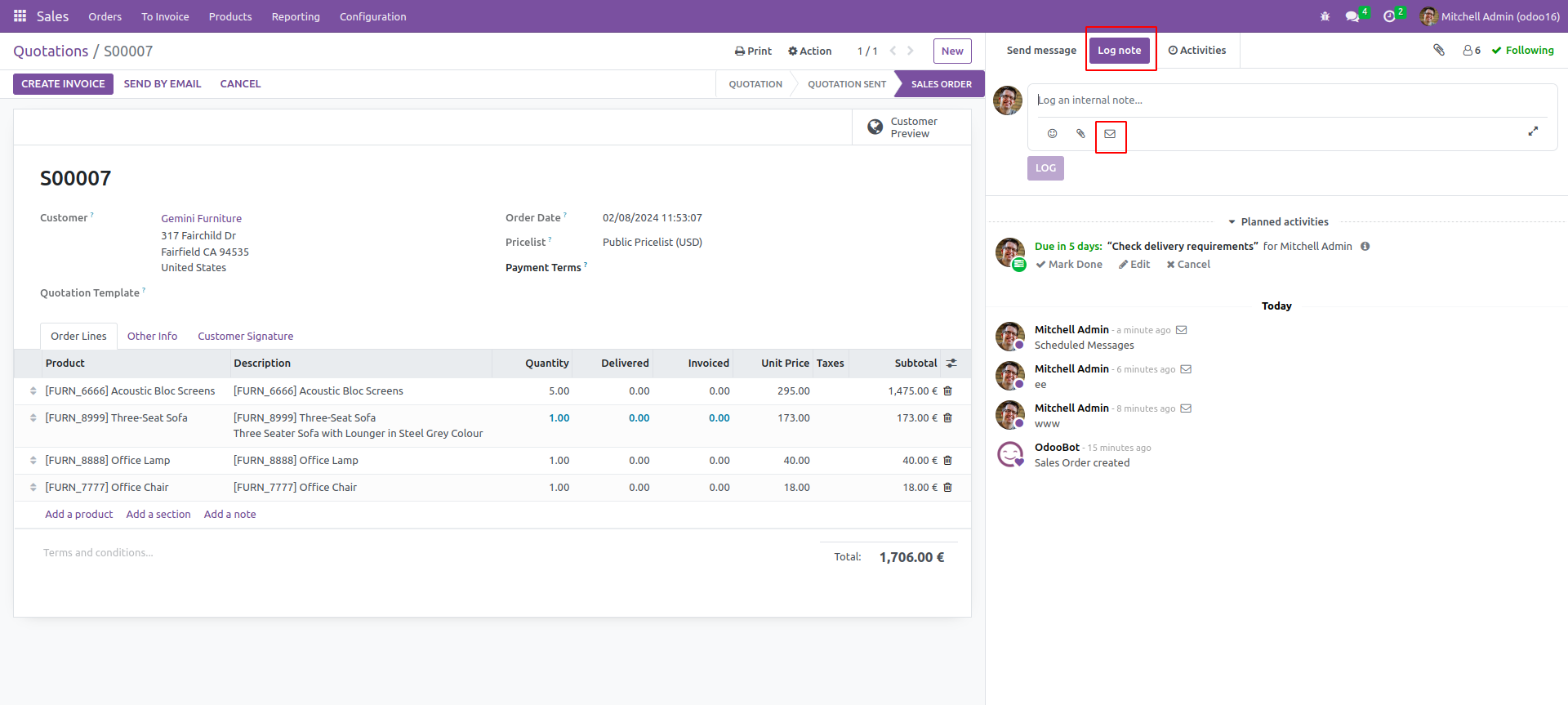
Task: Open the Gemini Furniture customer link
Action: click(201, 219)
